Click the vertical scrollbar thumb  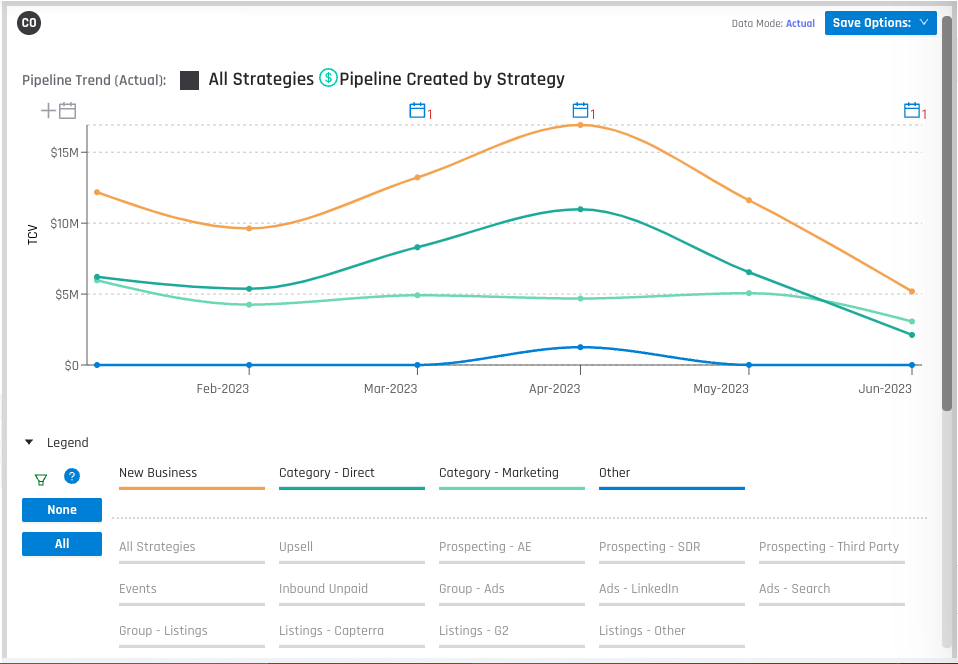(947, 214)
